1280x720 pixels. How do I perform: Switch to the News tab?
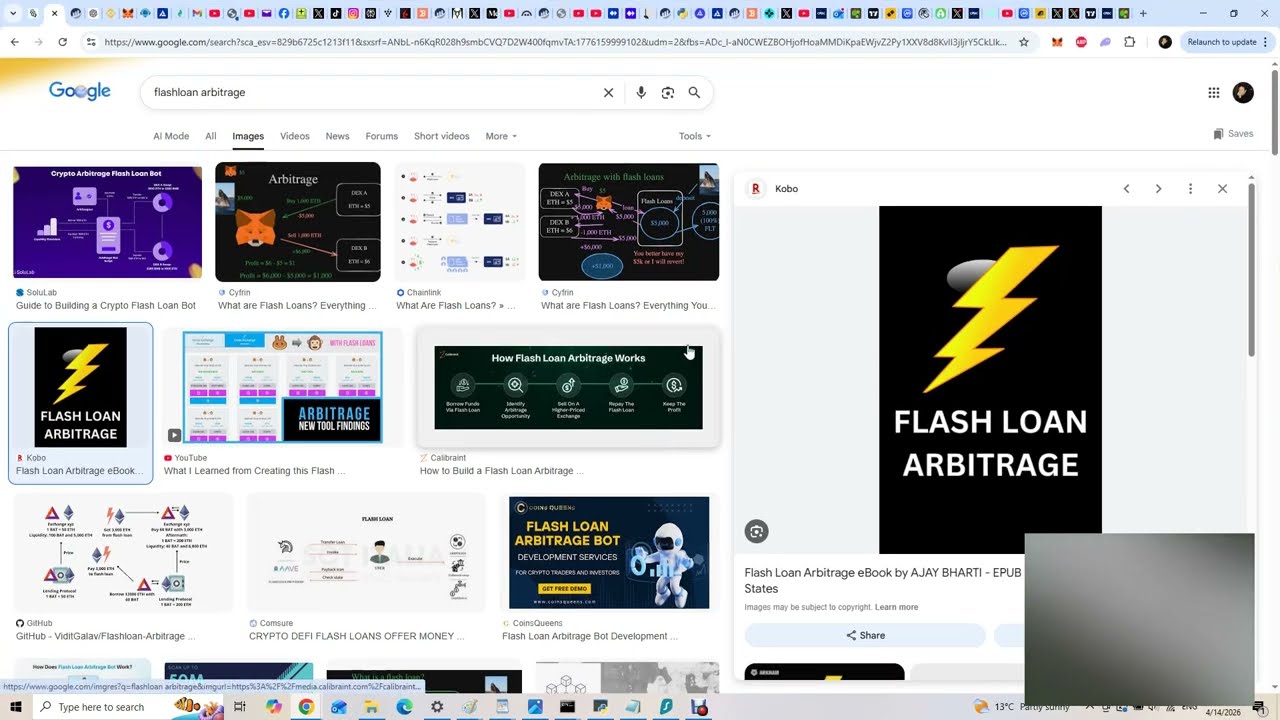click(337, 136)
